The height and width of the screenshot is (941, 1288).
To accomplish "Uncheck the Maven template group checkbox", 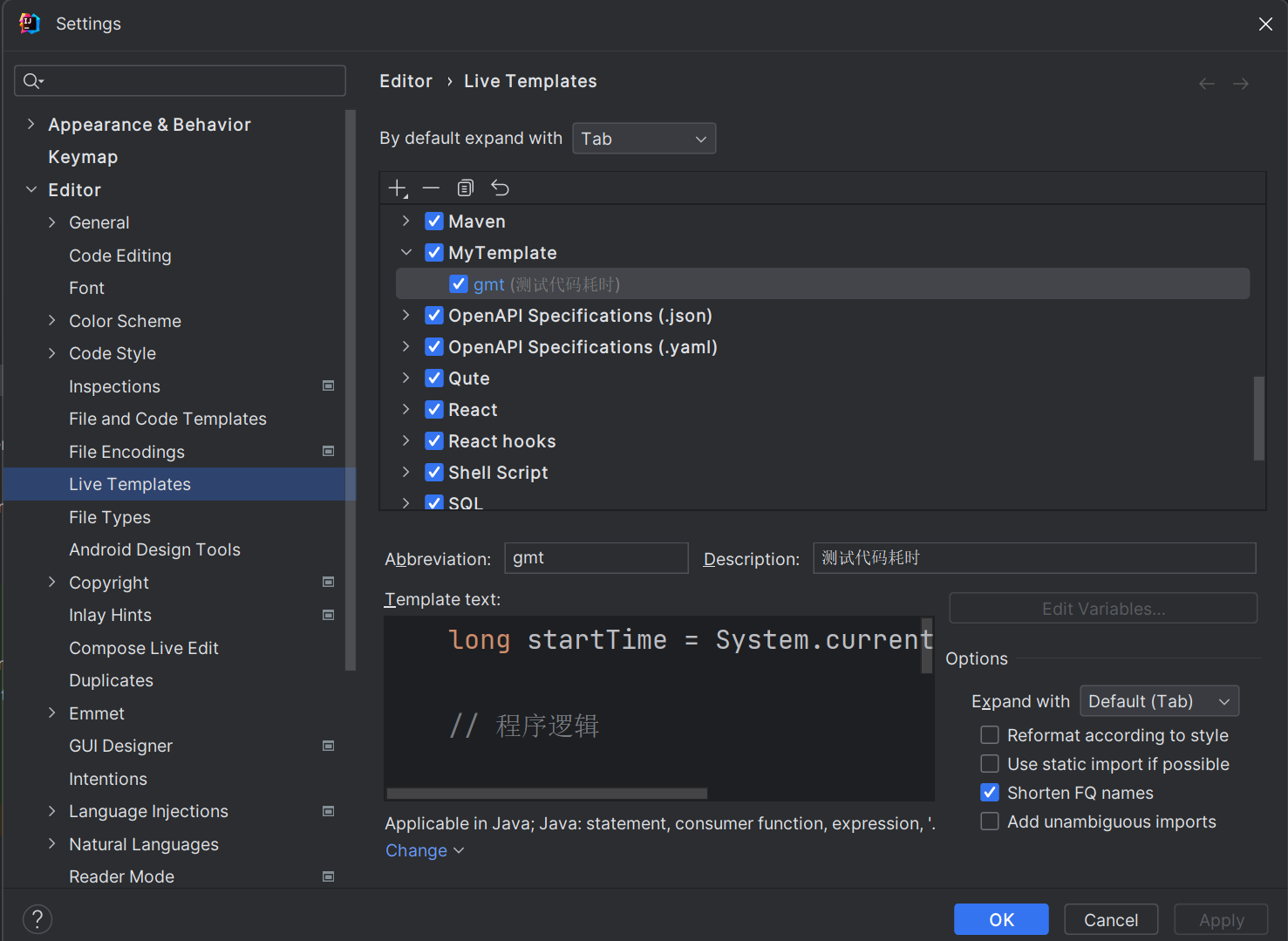I will [x=434, y=222].
